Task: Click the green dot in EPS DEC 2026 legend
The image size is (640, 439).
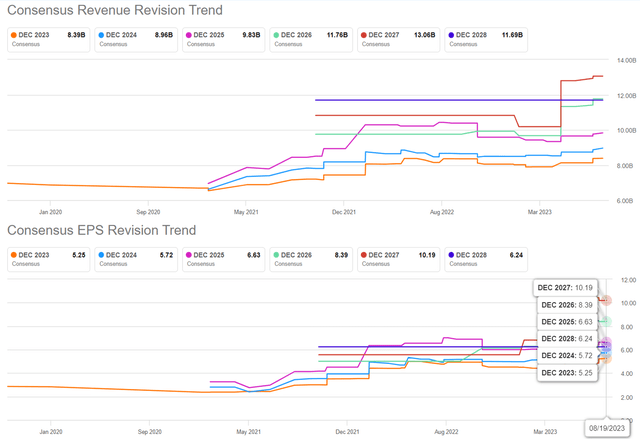Action: pyautogui.click(x=276, y=255)
